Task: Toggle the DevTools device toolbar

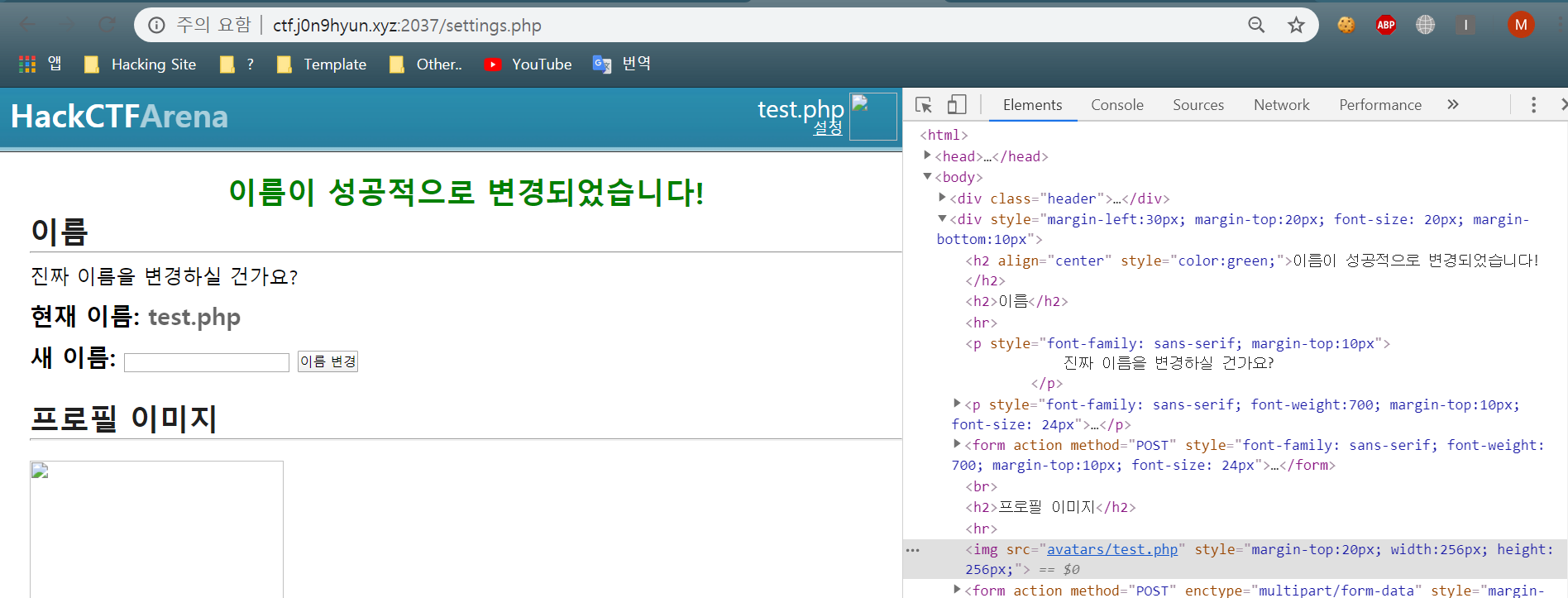Action: [x=957, y=105]
